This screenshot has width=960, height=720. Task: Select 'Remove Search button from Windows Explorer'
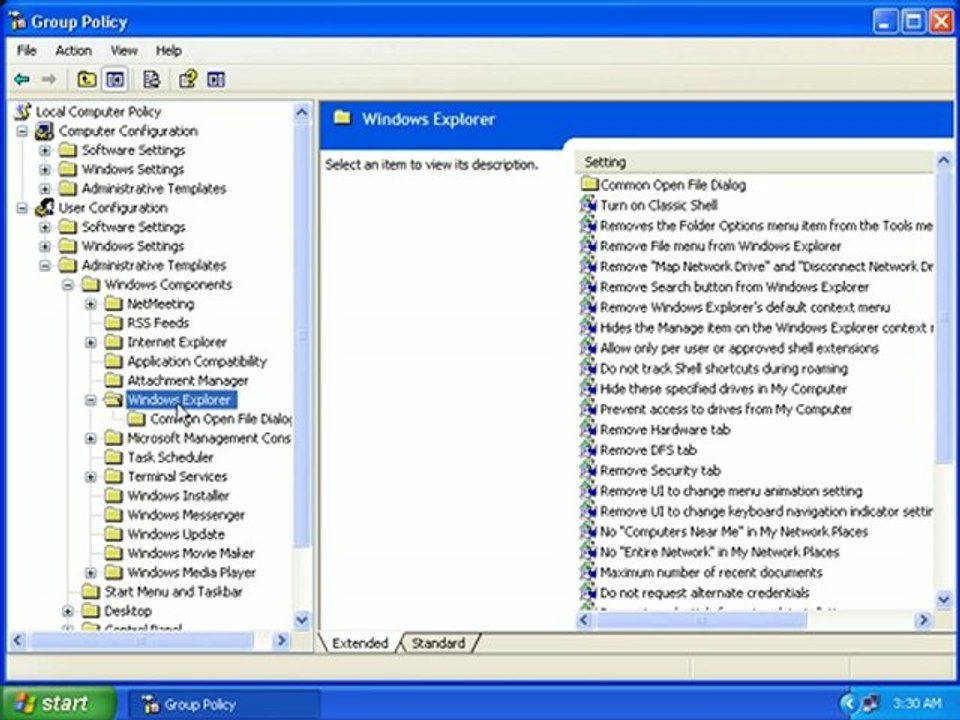tap(734, 287)
